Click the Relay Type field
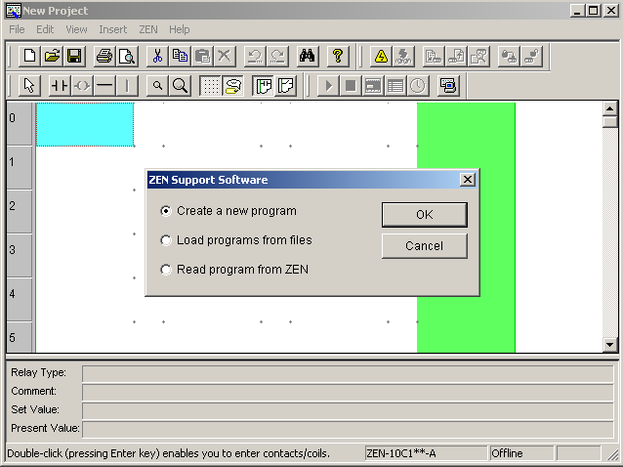 pyautogui.click(x=348, y=373)
